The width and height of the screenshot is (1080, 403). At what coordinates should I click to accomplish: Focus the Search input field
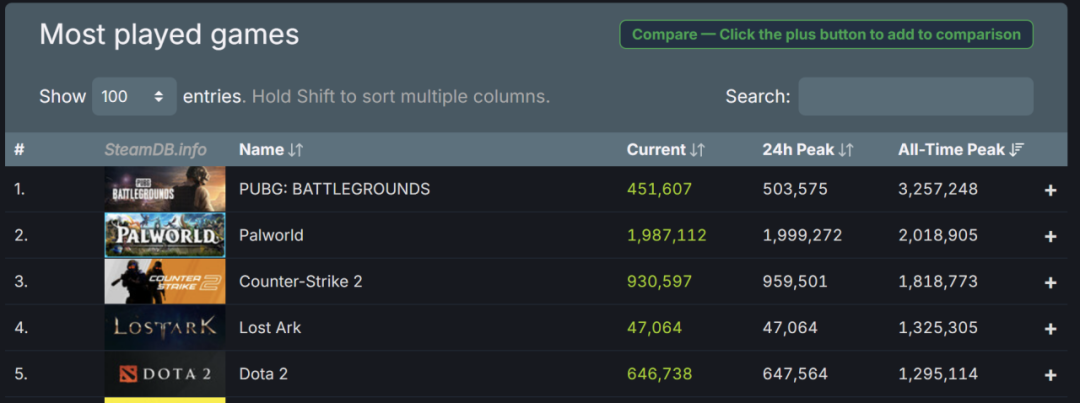pos(915,97)
